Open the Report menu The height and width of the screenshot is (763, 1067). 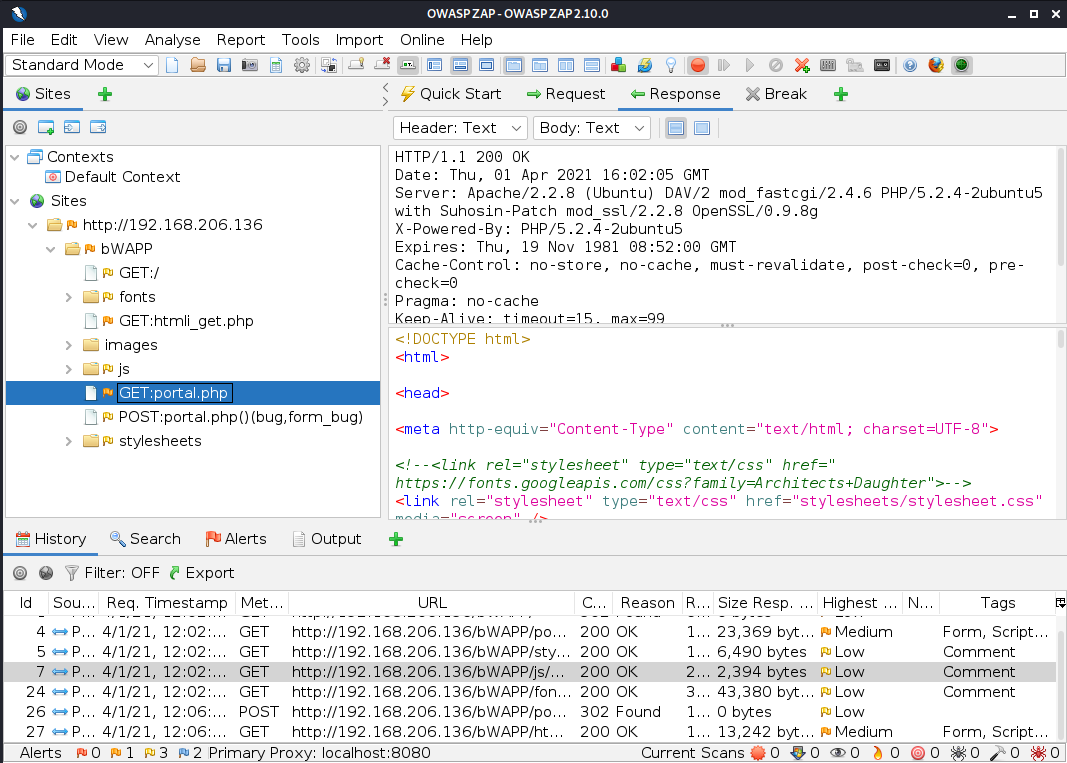(241, 40)
